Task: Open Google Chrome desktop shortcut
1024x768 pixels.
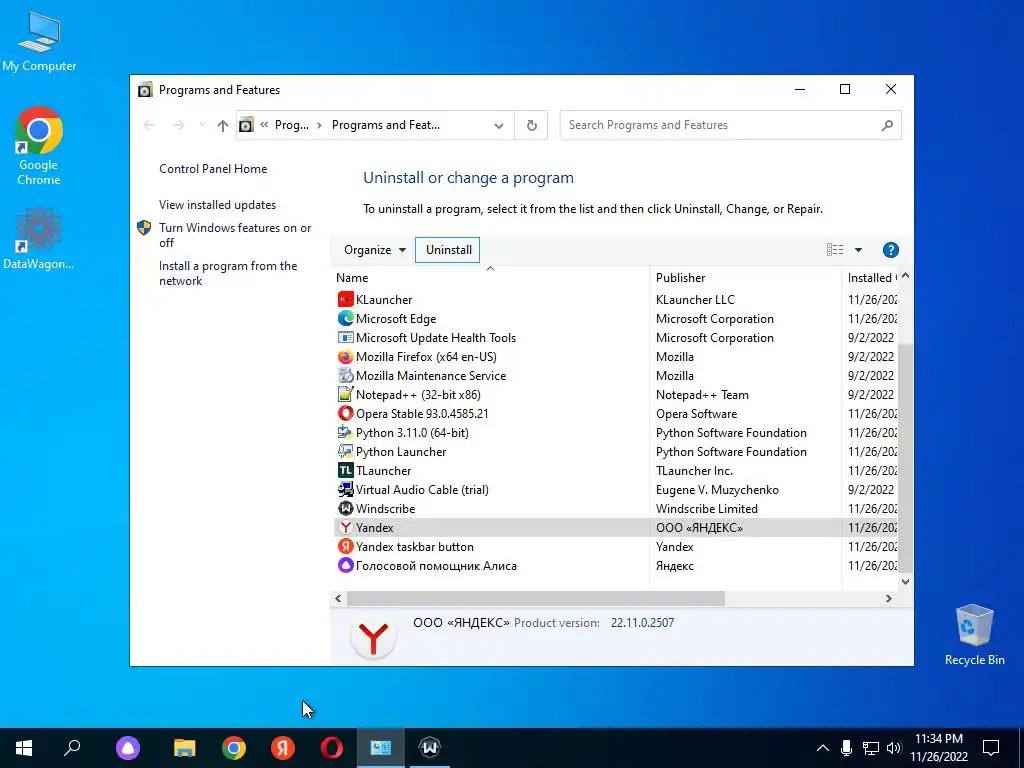Action: [39, 146]
